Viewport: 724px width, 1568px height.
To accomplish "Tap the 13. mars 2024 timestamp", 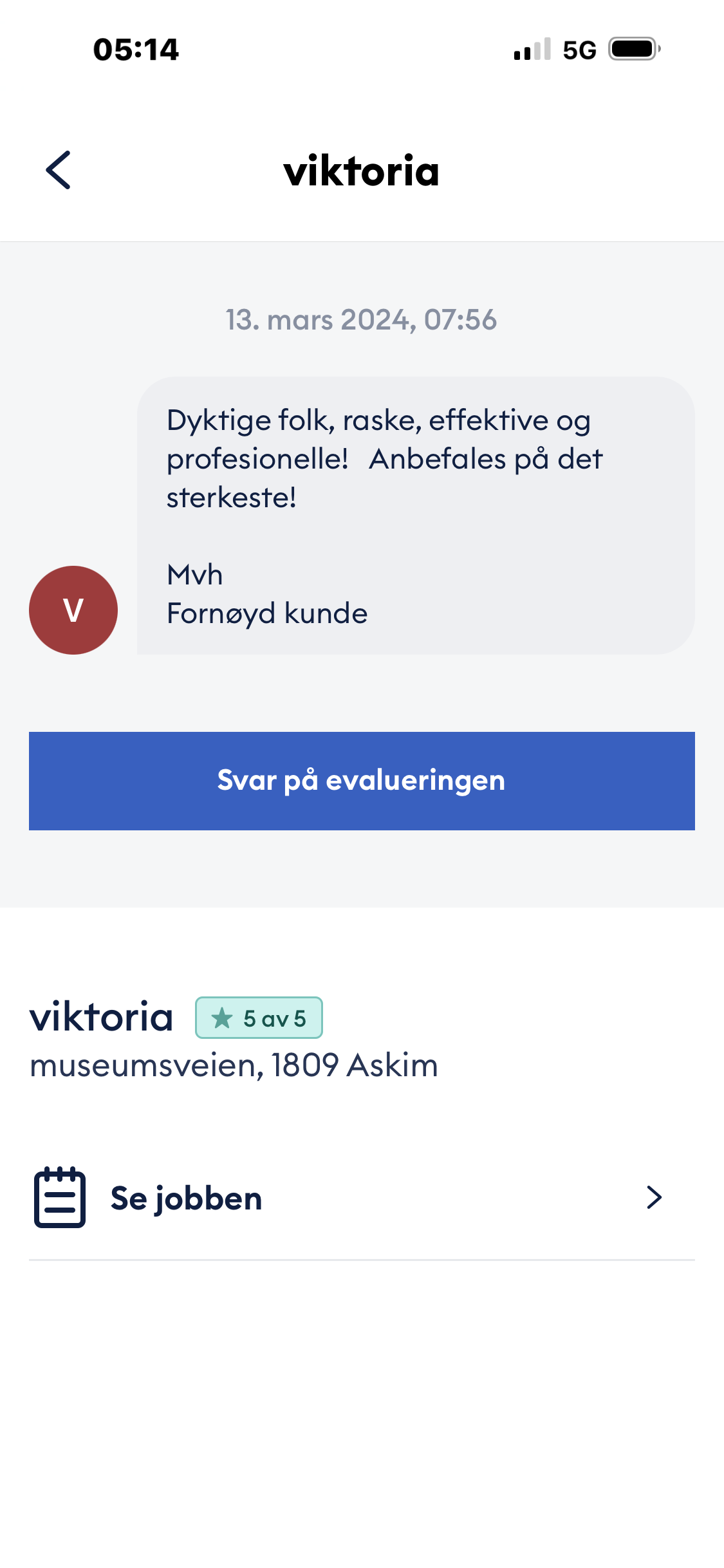I will click(x=361, y=320).
